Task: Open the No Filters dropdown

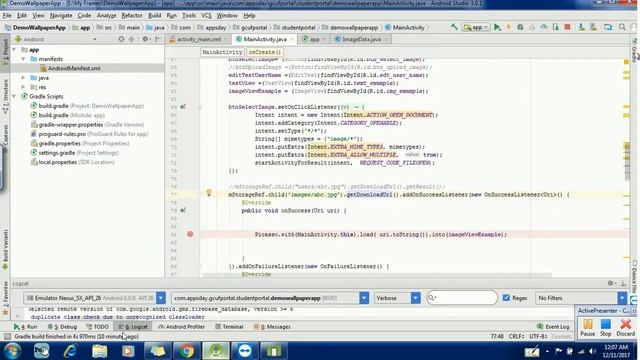Action: (580, 298)
